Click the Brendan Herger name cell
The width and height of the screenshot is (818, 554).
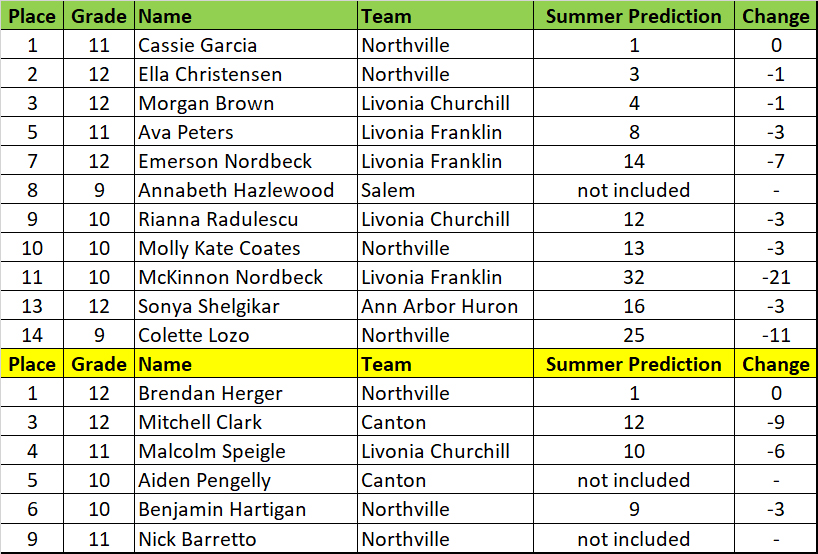coord(210,393)
